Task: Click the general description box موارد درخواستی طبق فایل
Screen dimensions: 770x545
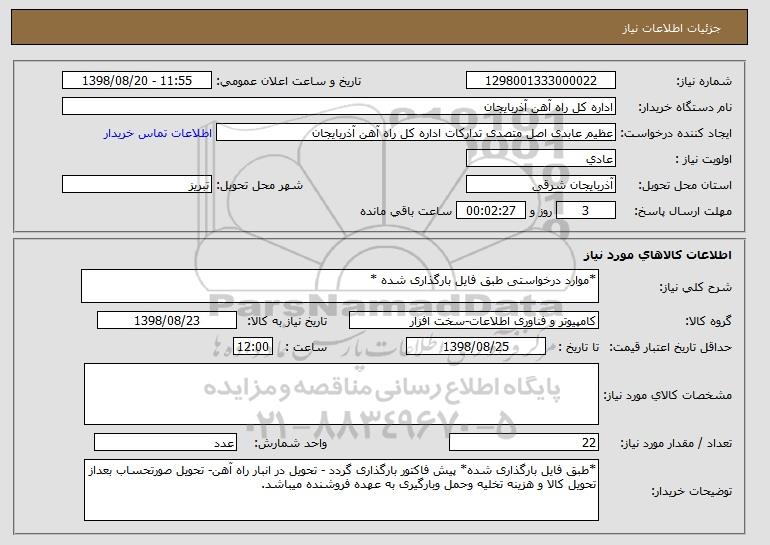Action: coord(340,286)
